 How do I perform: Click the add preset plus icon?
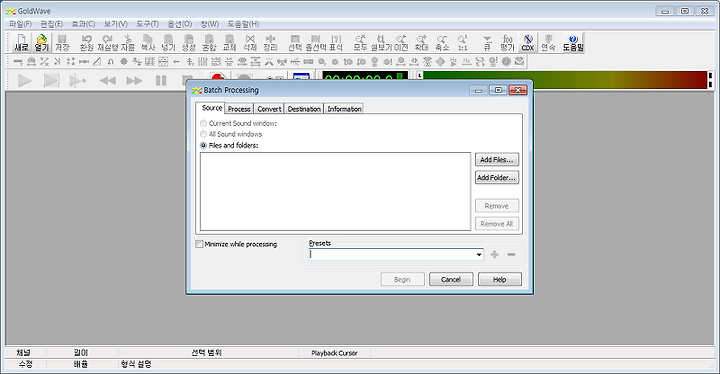click(495, 255)
